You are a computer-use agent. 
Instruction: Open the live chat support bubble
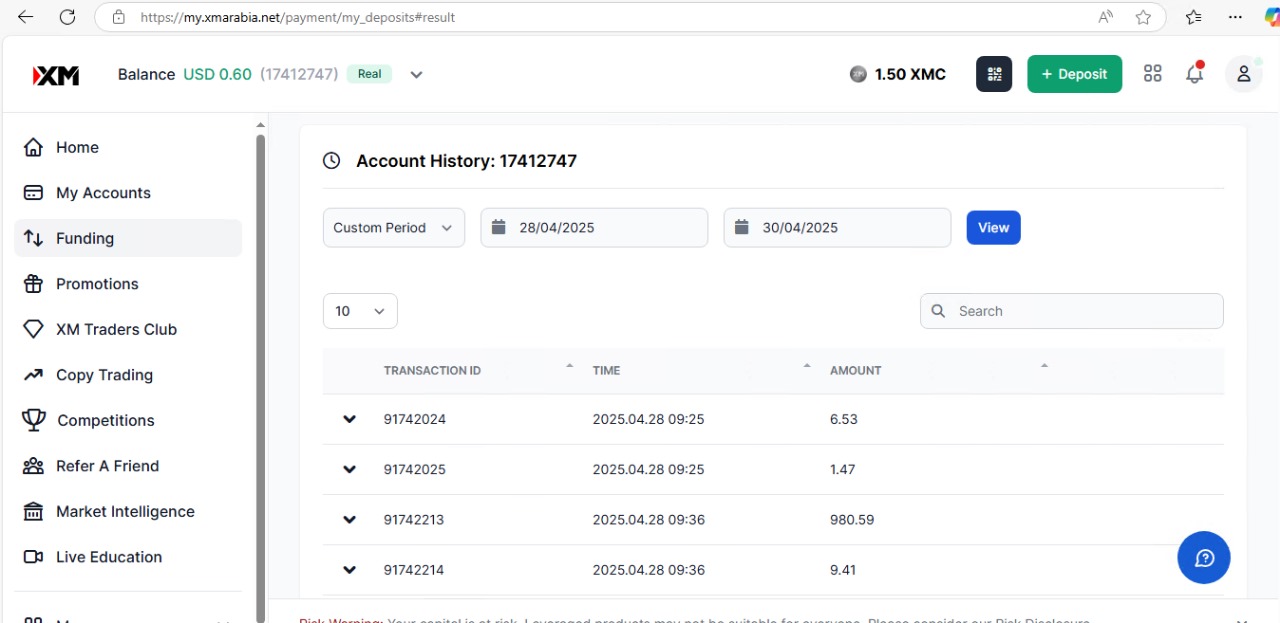click(1203, 557)
